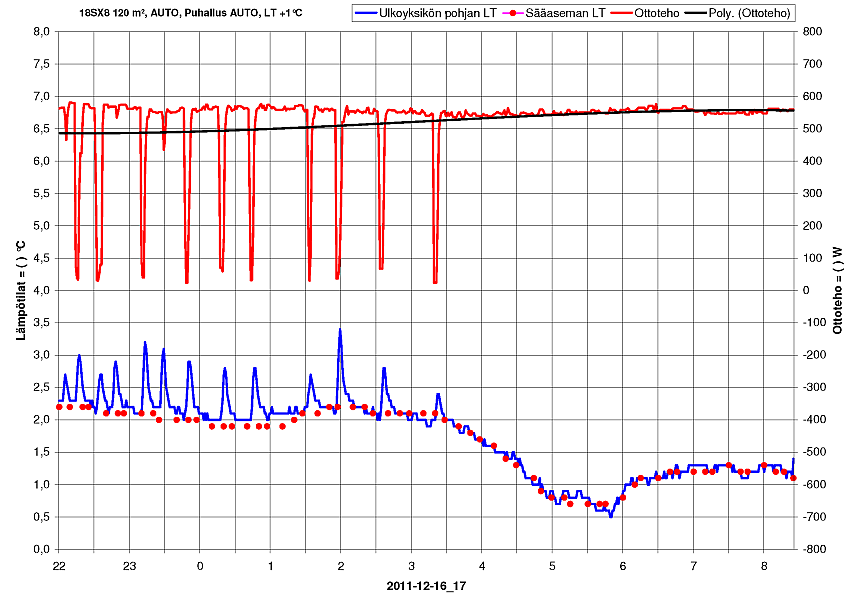Click the red dot marker for Sääaseman LT
Viewport: 860px width, 608px height.
[x=513, y=13]
